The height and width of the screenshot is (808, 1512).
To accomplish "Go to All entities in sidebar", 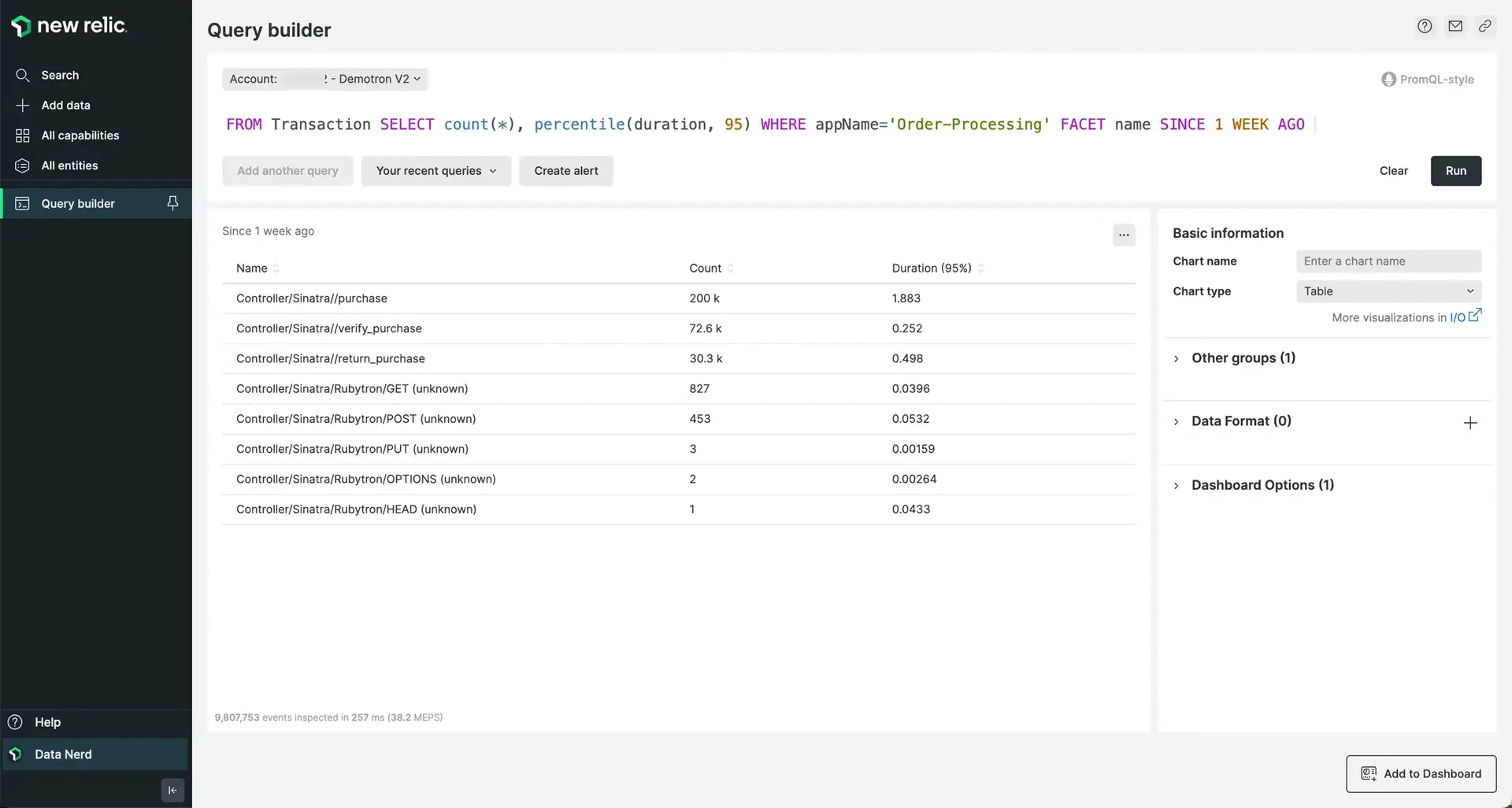I will (69, 165).
